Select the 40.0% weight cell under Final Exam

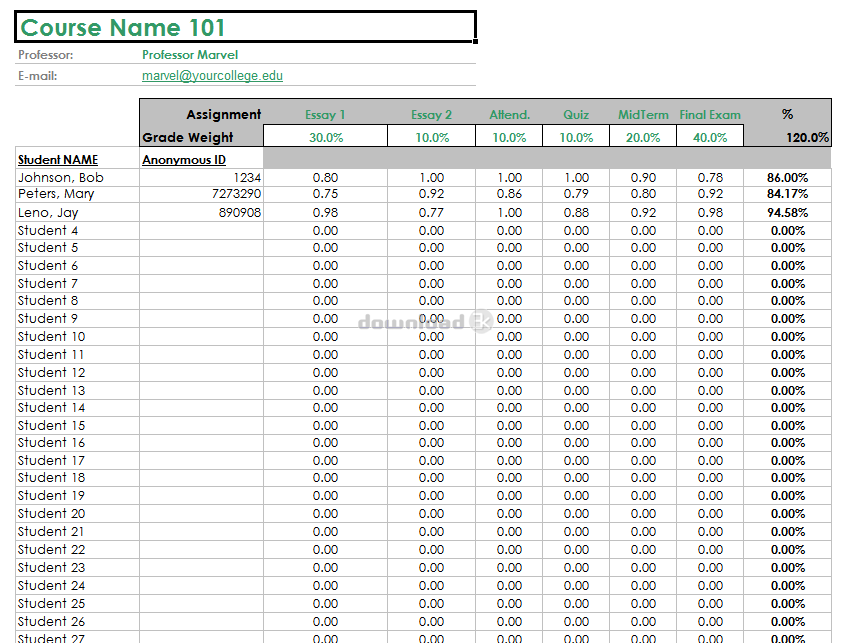click(x=710, y=136)
